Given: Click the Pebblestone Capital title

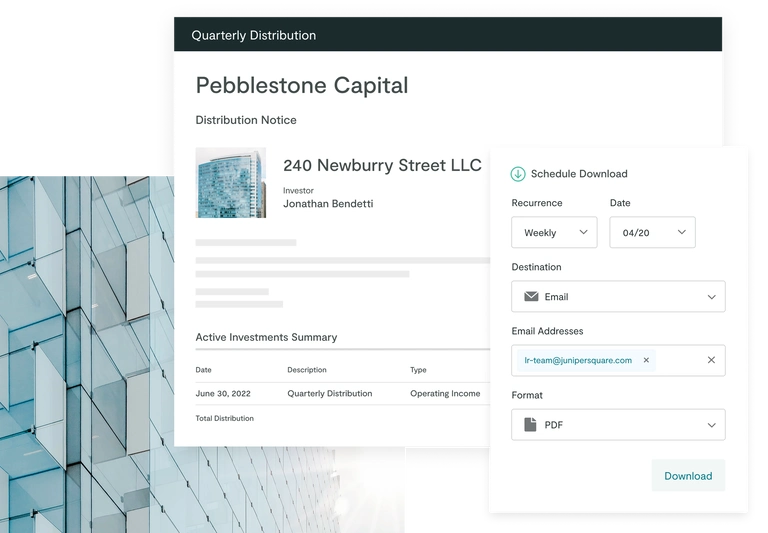Looking at the screenshot, I should pyautogui.click(x=302, y=85).
